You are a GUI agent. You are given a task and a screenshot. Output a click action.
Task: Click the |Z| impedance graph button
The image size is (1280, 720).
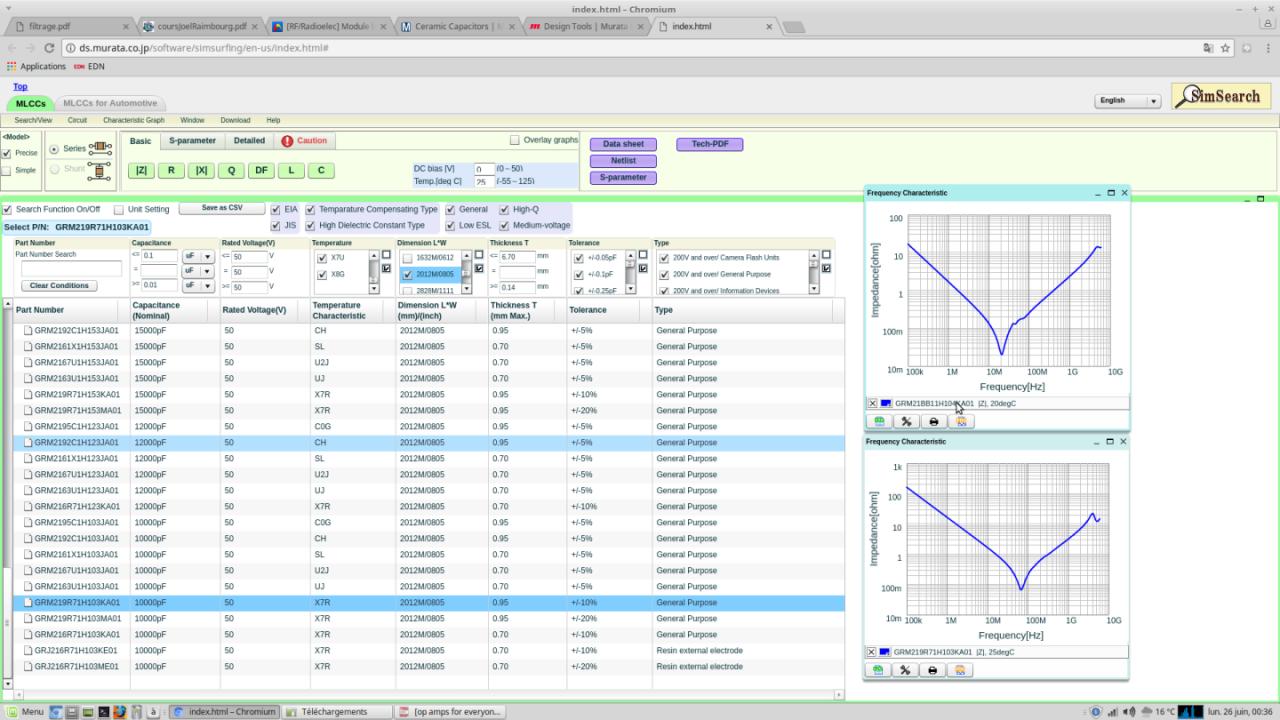tap(141, 170)
